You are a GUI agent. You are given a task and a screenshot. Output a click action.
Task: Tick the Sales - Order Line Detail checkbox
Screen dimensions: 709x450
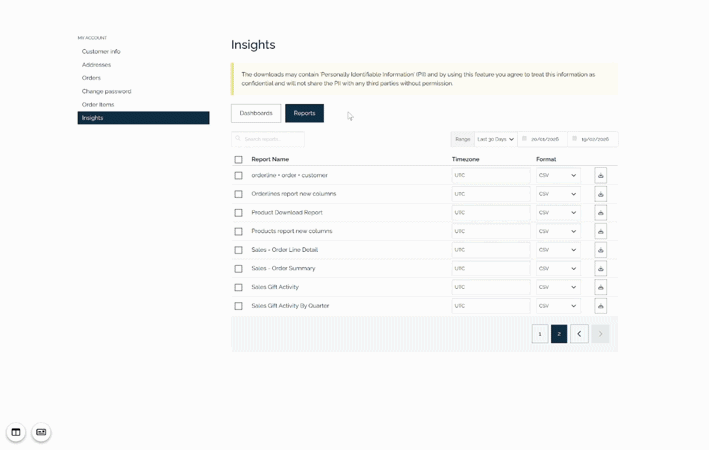[x=238, y=250]
